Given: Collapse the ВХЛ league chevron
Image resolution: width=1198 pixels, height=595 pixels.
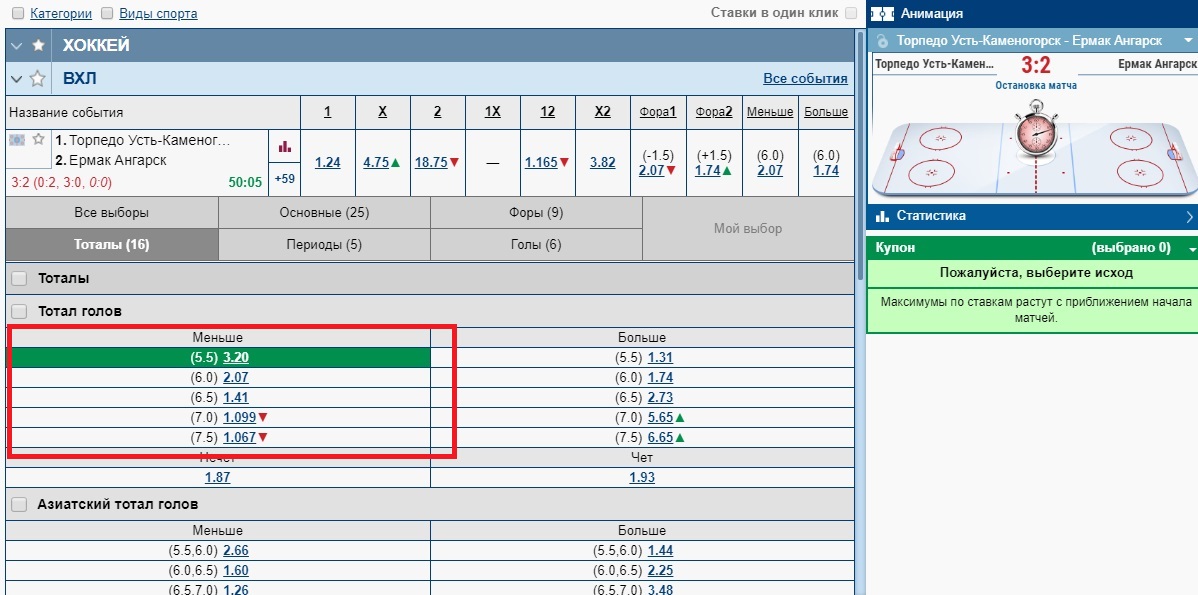Looking at the screenshot, I should (x=17, y=79).
